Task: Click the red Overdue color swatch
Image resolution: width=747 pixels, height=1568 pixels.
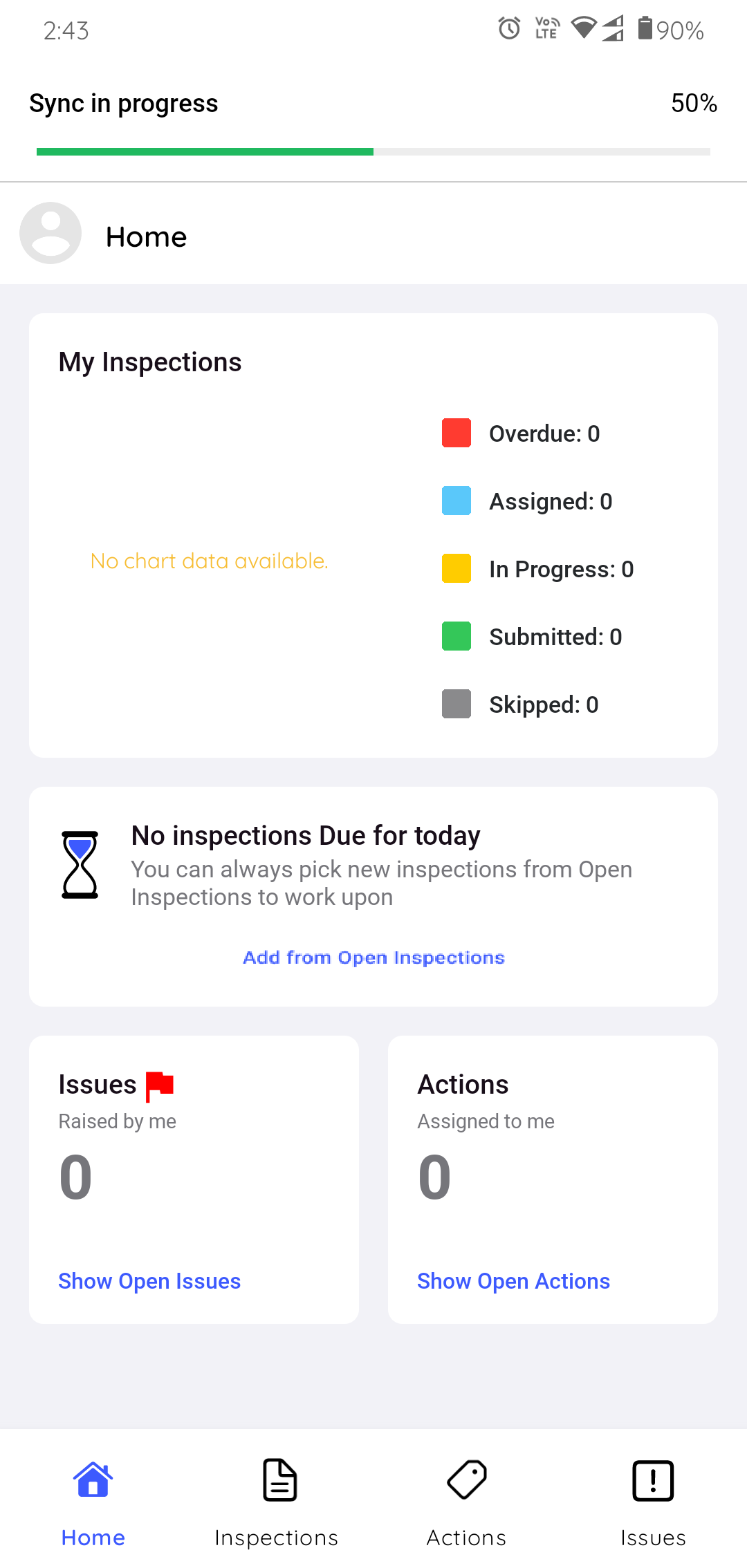Action: pos(456,433)
